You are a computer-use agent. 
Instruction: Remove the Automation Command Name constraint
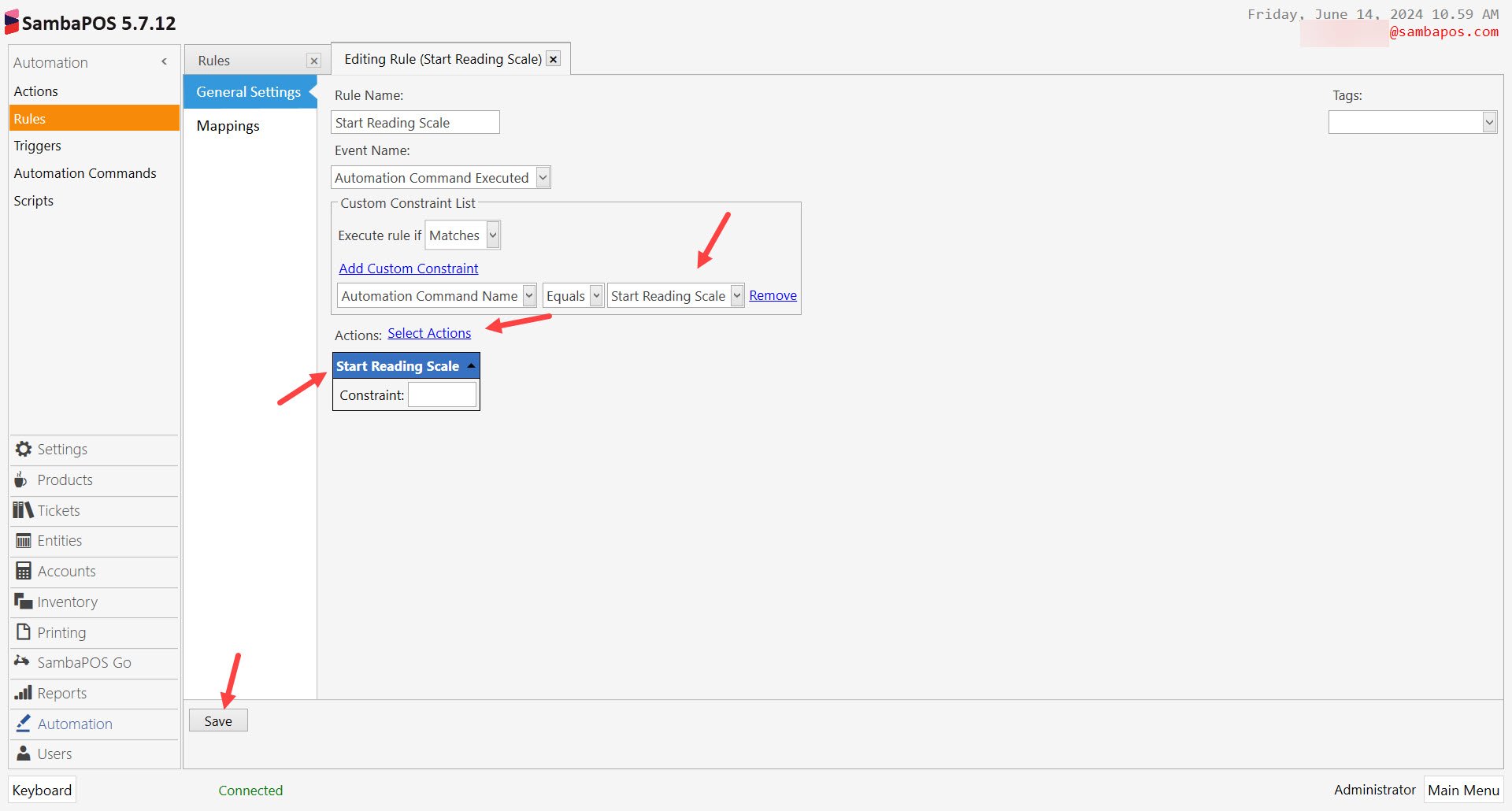pos(773,295)
